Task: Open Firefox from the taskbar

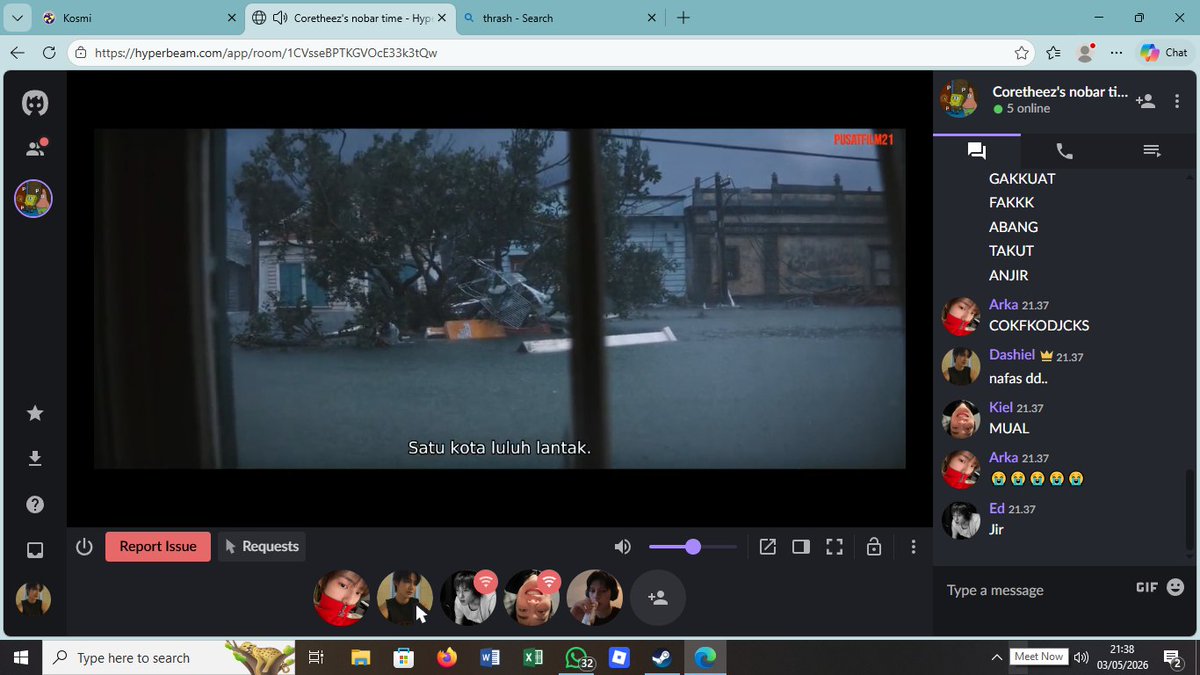Action: point(447,658)
